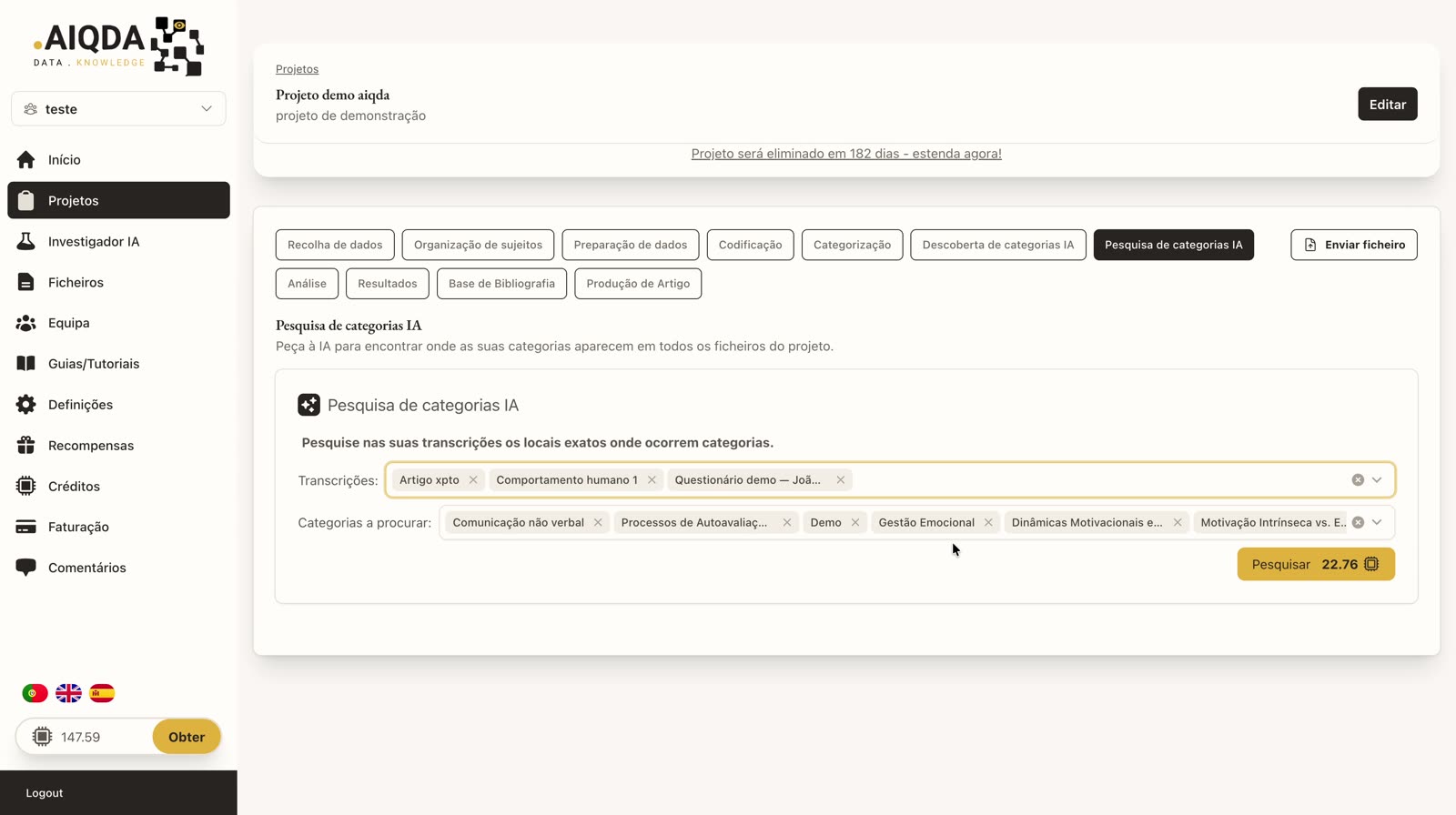
Task: Switch language to Portuguese flag
Action: coord(35,693)
